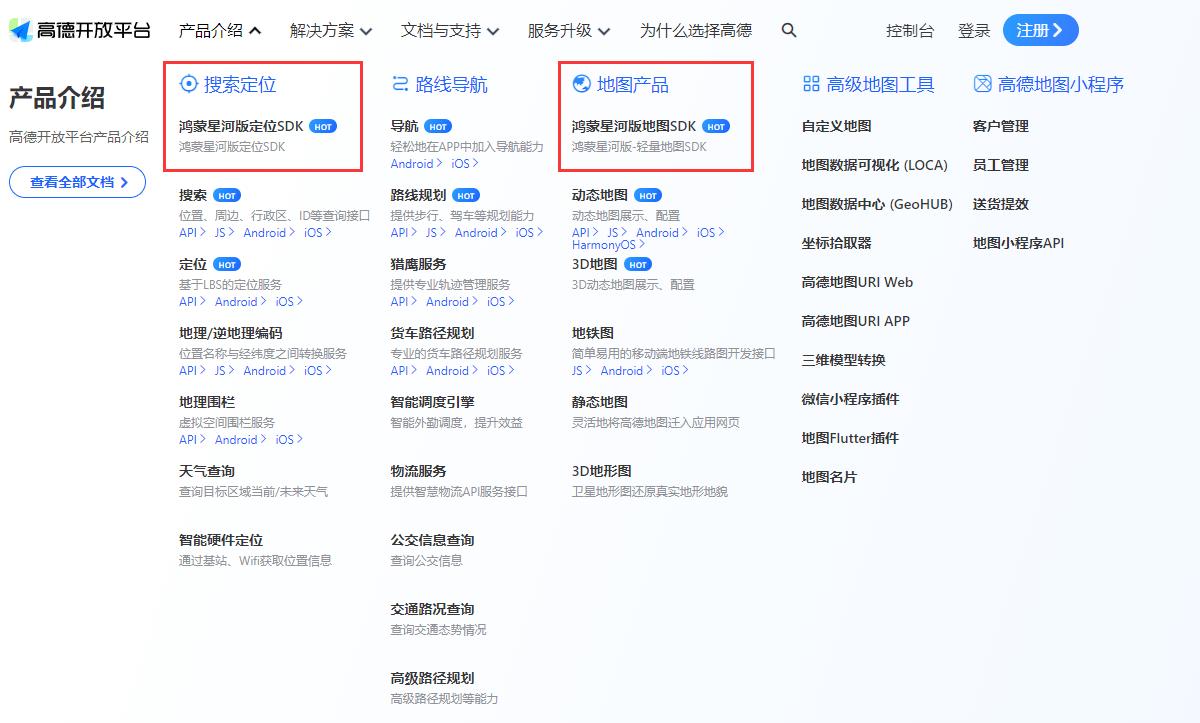Collapse the 产品介绍 menu
Screen dimensions: 1200x723
(x=220, y=31)
